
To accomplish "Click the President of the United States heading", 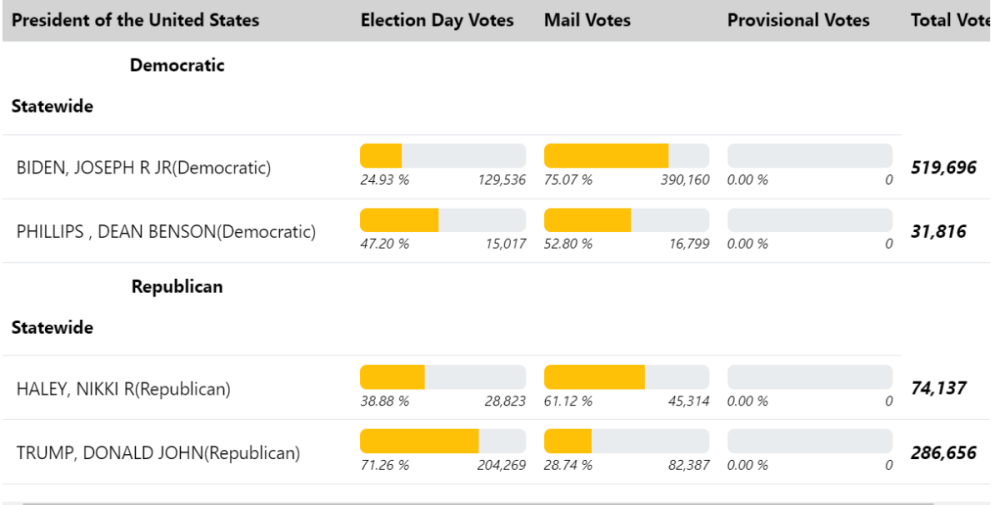I will coord(135,20).
